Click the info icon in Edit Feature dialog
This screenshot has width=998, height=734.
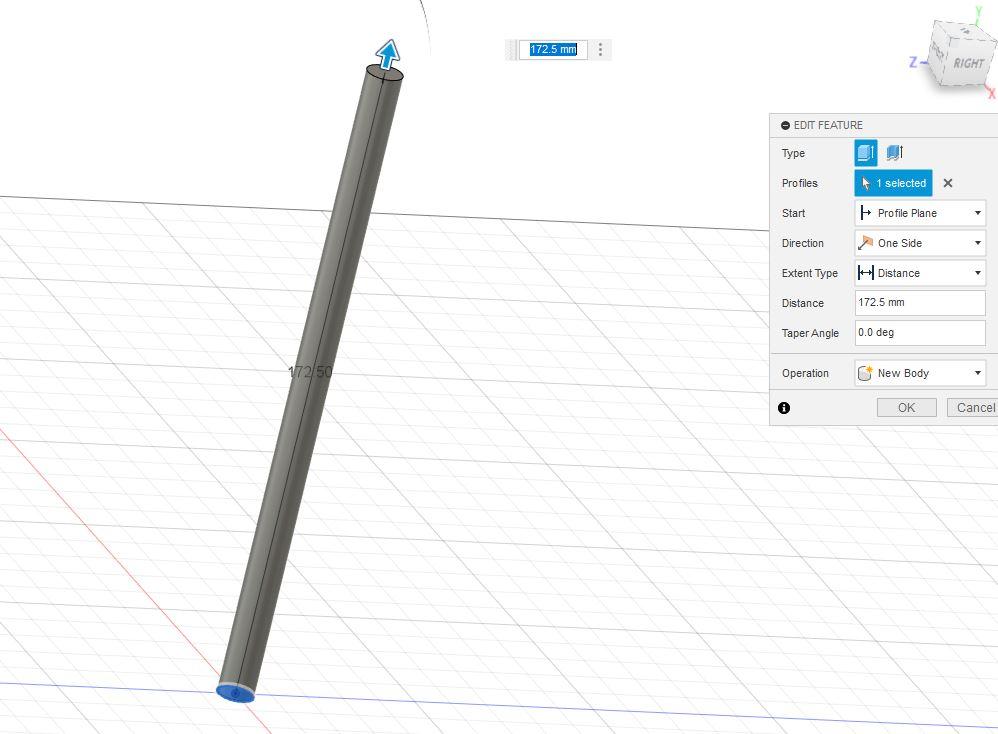[784, 408]
